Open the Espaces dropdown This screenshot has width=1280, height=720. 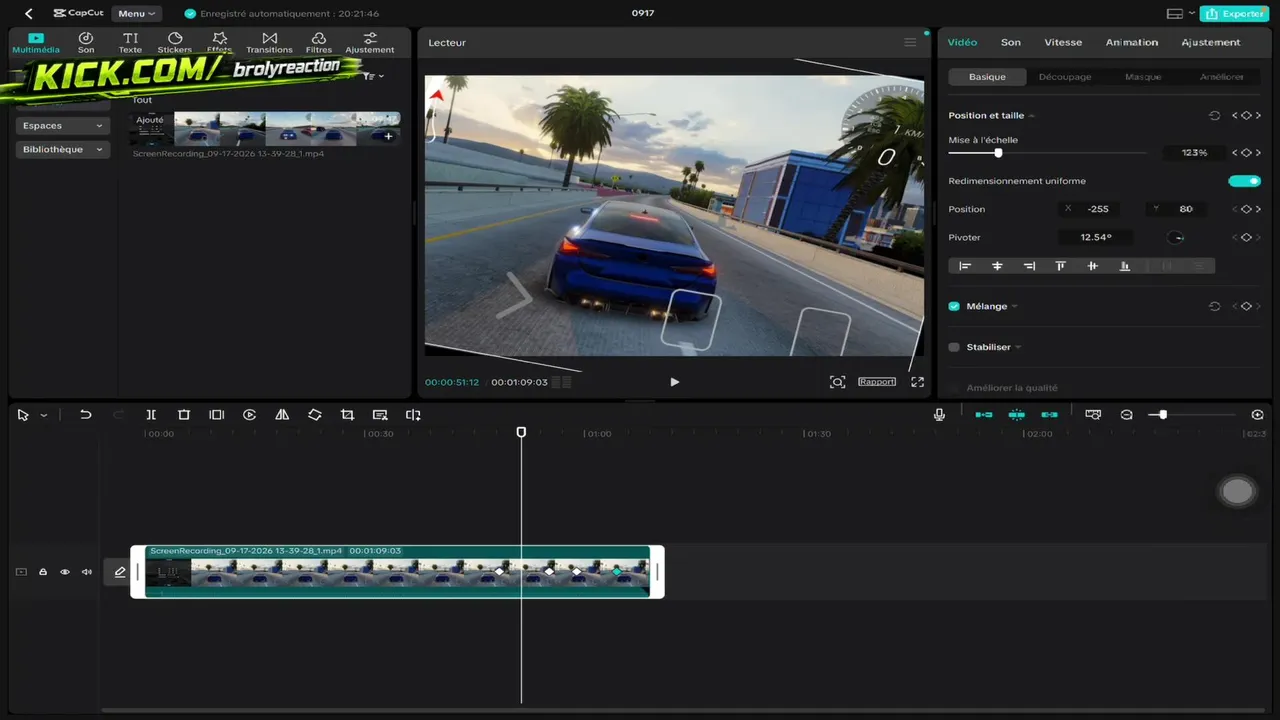[x=62, y=126]
